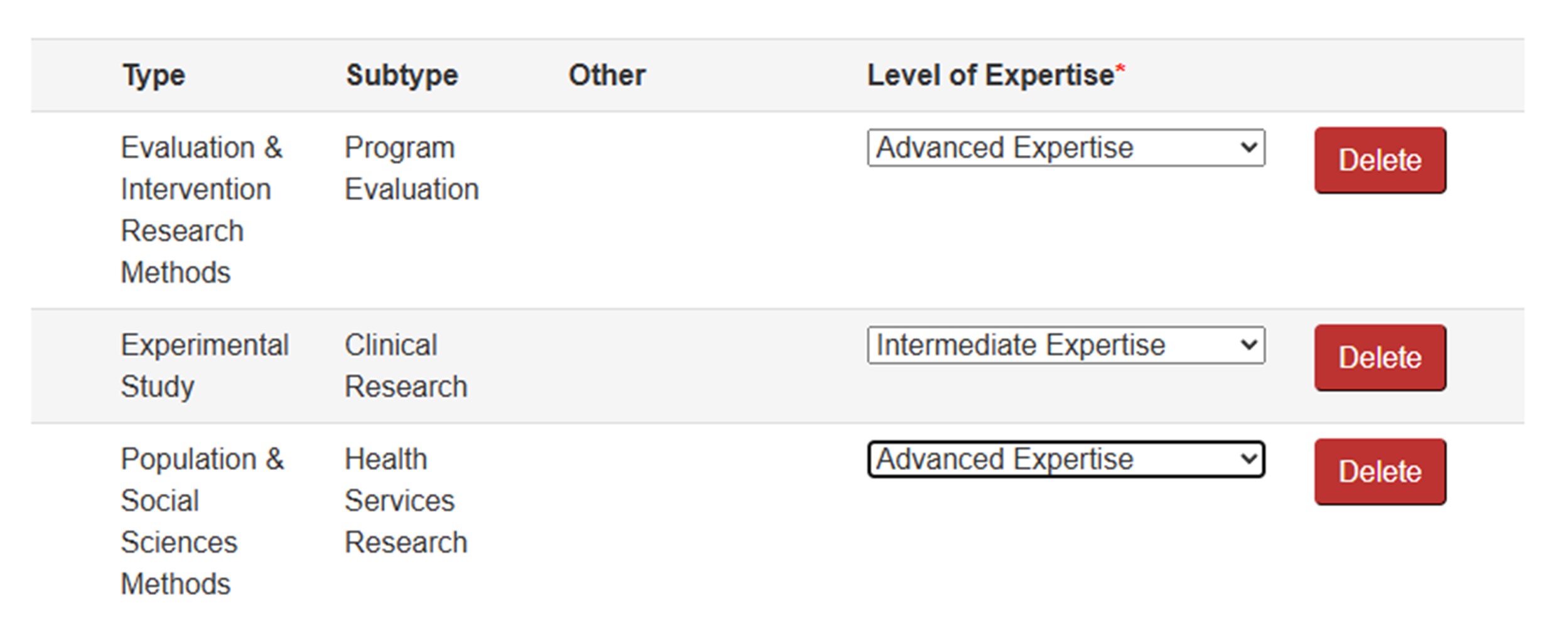Viewport: 1568px width, 625px height.
Task: Click the Health Services Research subtype text
Action: 405,500
